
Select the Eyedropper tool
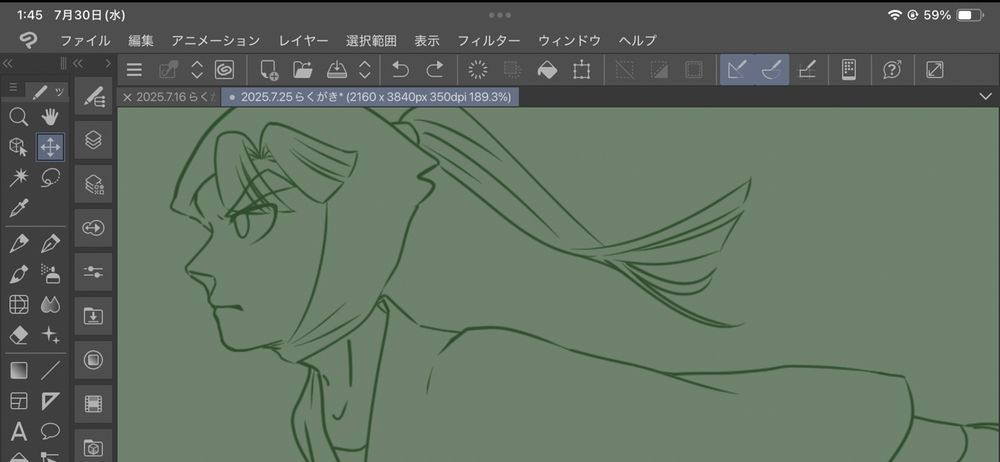coord(19,208)
